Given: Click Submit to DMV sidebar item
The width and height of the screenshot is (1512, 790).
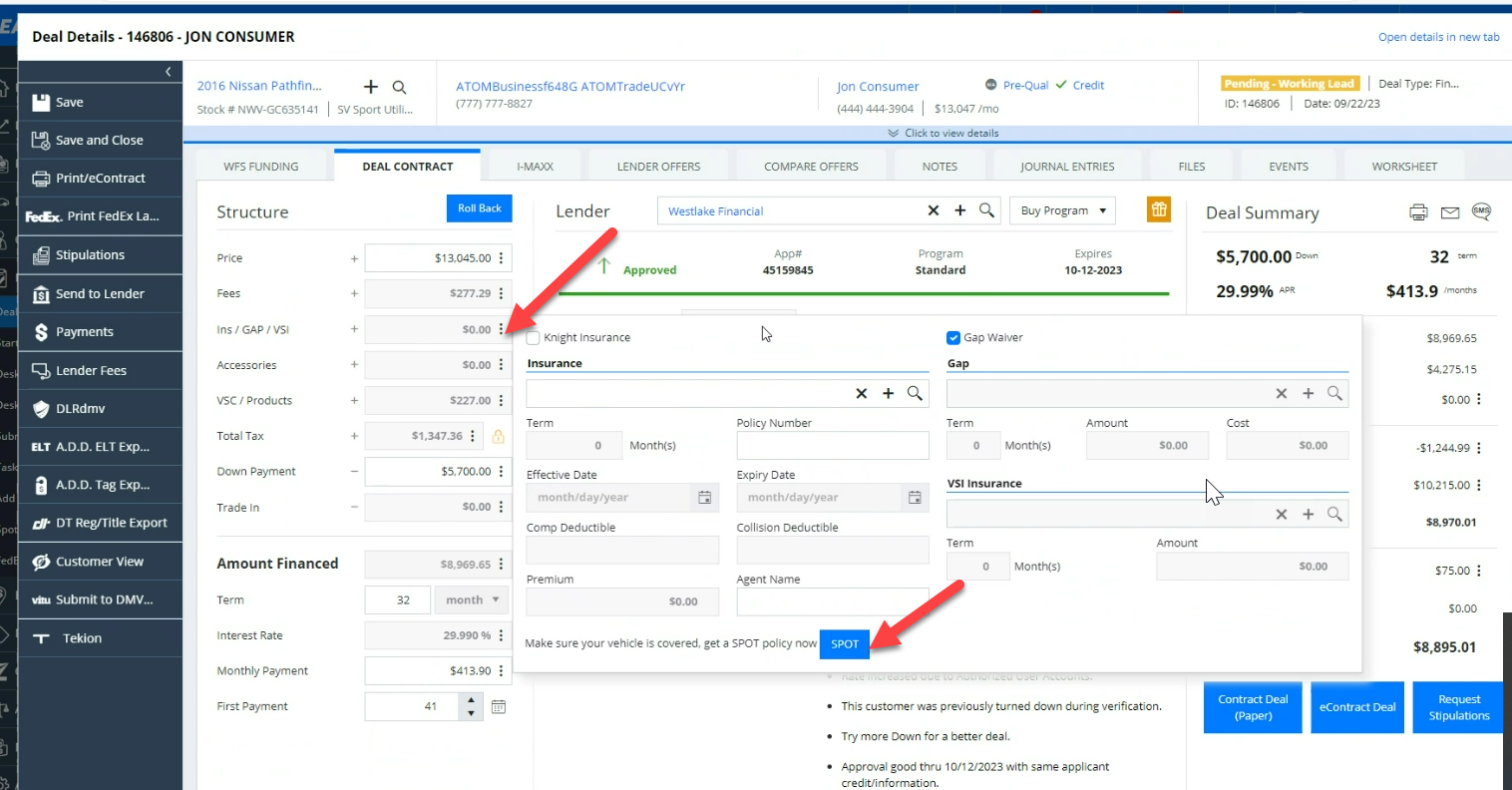Looking at the screenshot, I should pos(100,599).
